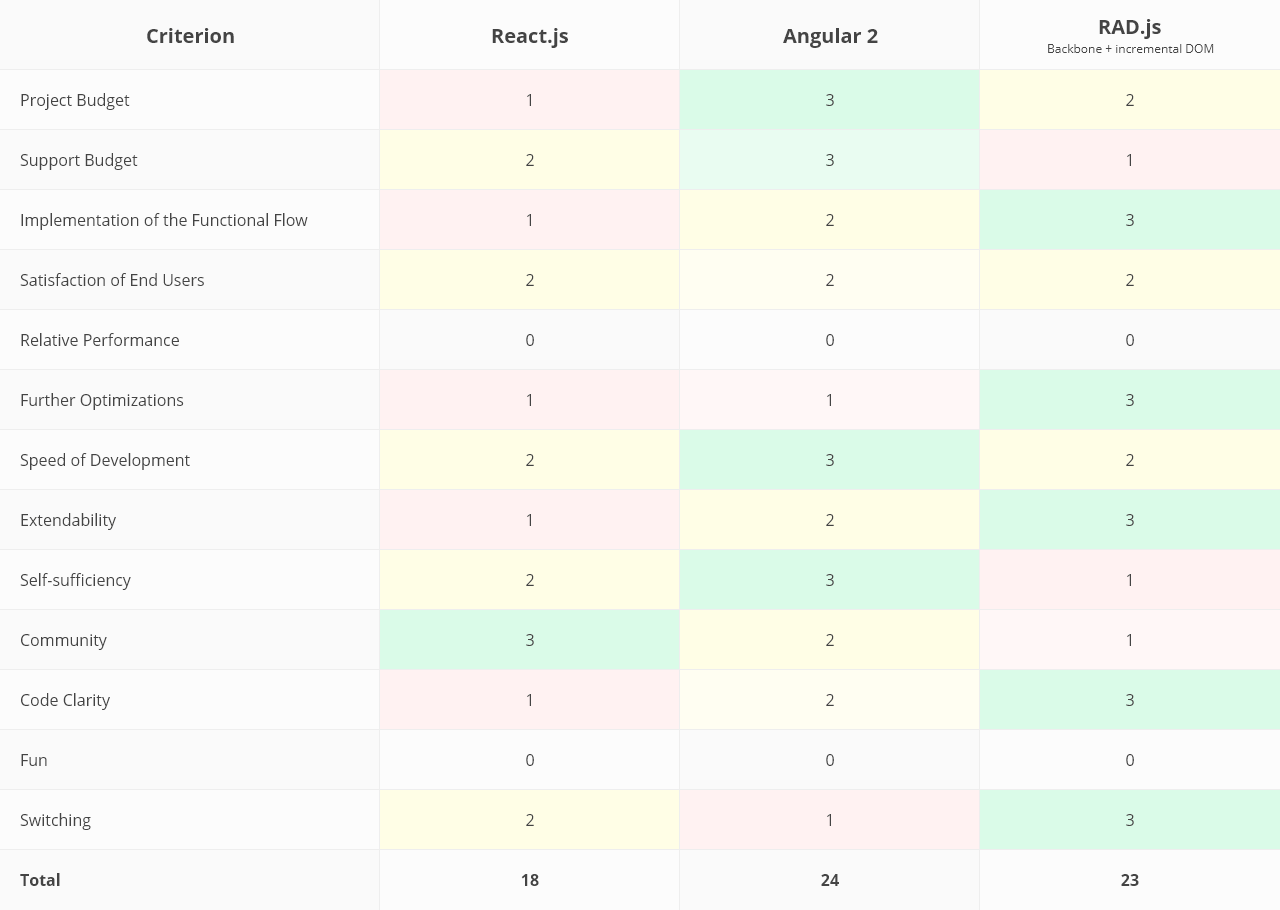
Task: Click the Angular 2 column header
Action: [x=829, y=36]
